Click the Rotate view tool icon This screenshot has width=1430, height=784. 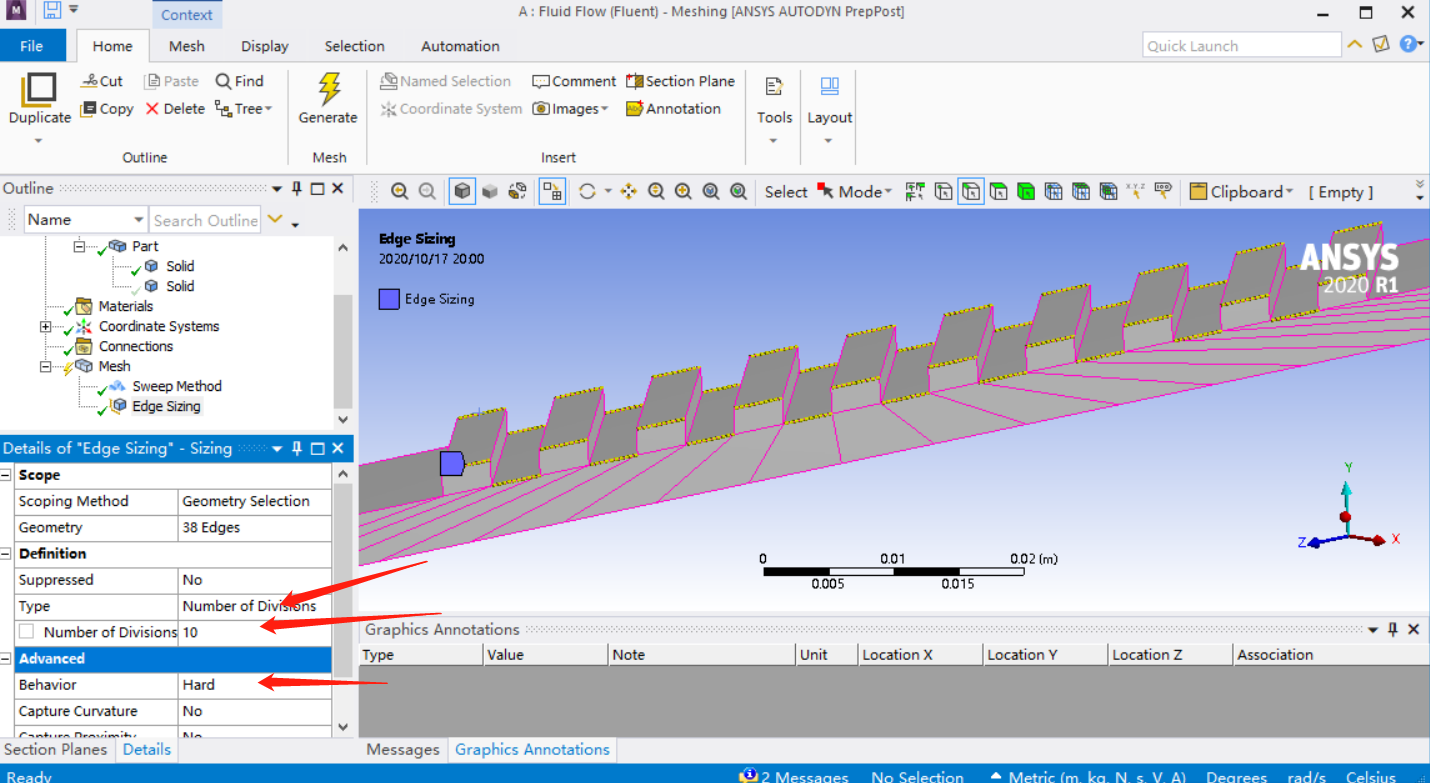coord(587,191)
